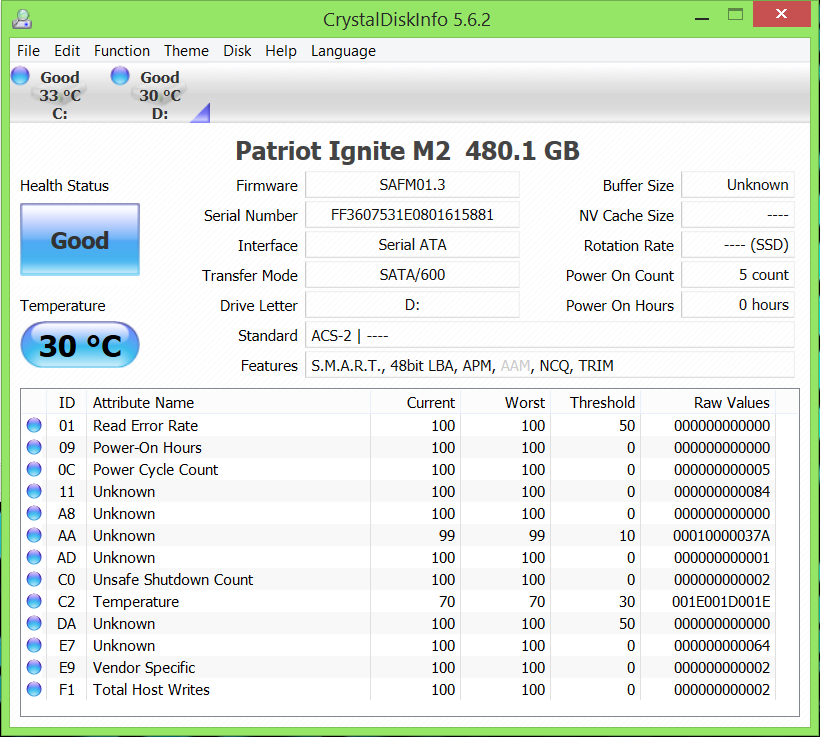The height and width of the screenshot is (737, 820).
Task: Click the Power Cycle Count status orb
Action: click(x=34, y=470)
